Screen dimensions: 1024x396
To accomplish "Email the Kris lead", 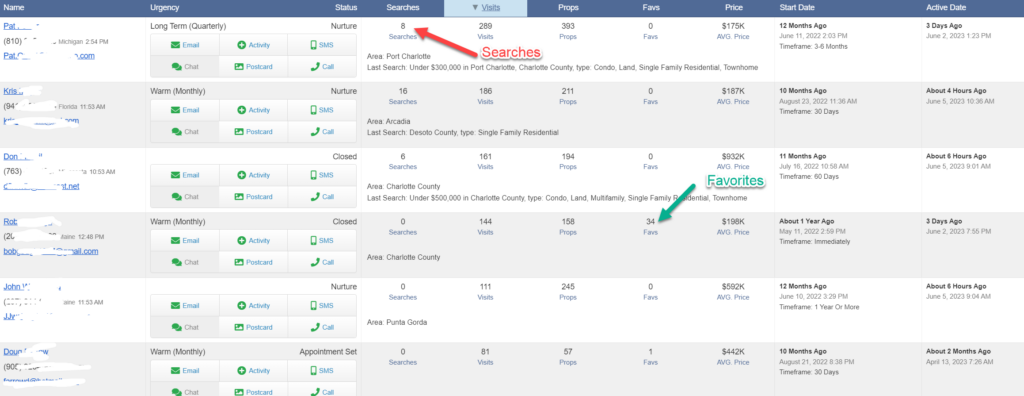I will tap(185, 110).
